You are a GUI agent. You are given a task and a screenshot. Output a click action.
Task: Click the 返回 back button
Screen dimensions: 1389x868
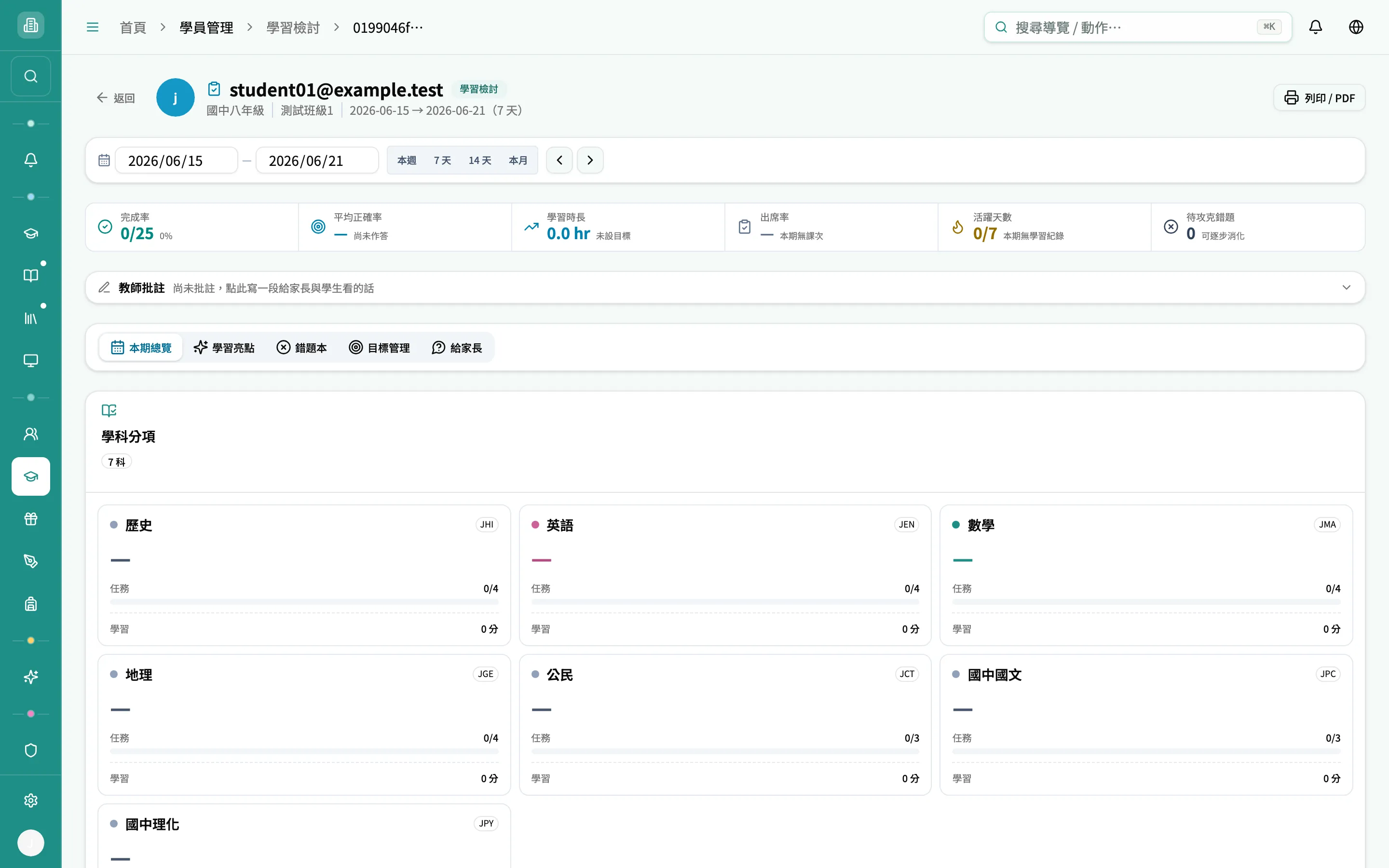click(115, 98)
